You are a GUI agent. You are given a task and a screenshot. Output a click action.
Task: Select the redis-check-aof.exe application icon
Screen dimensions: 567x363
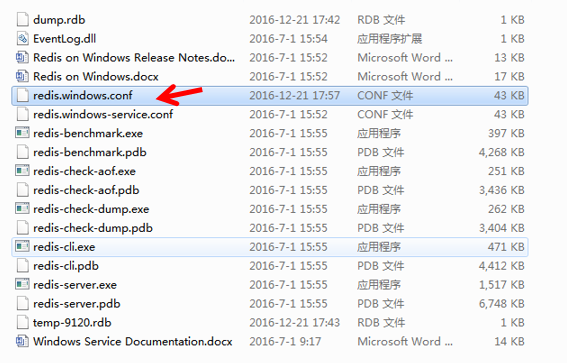(22, 171)
